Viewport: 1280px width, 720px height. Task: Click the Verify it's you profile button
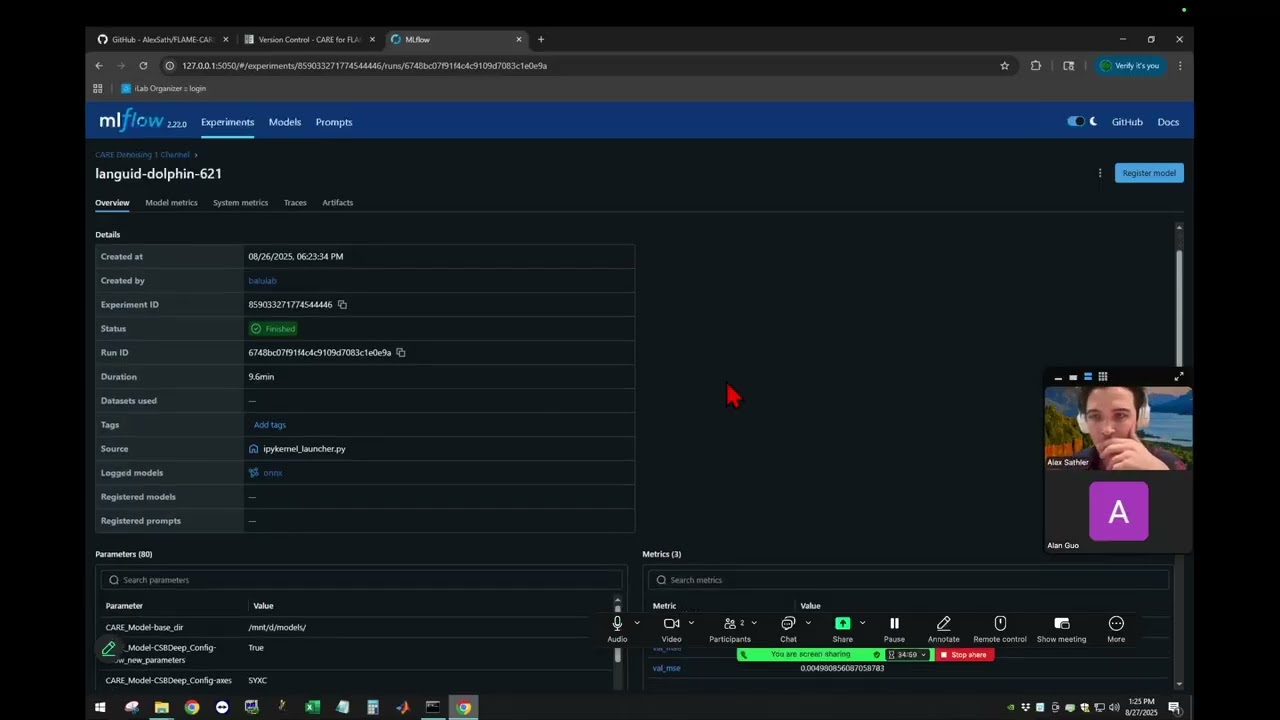pyautogui.click(x=1130, y=66)
